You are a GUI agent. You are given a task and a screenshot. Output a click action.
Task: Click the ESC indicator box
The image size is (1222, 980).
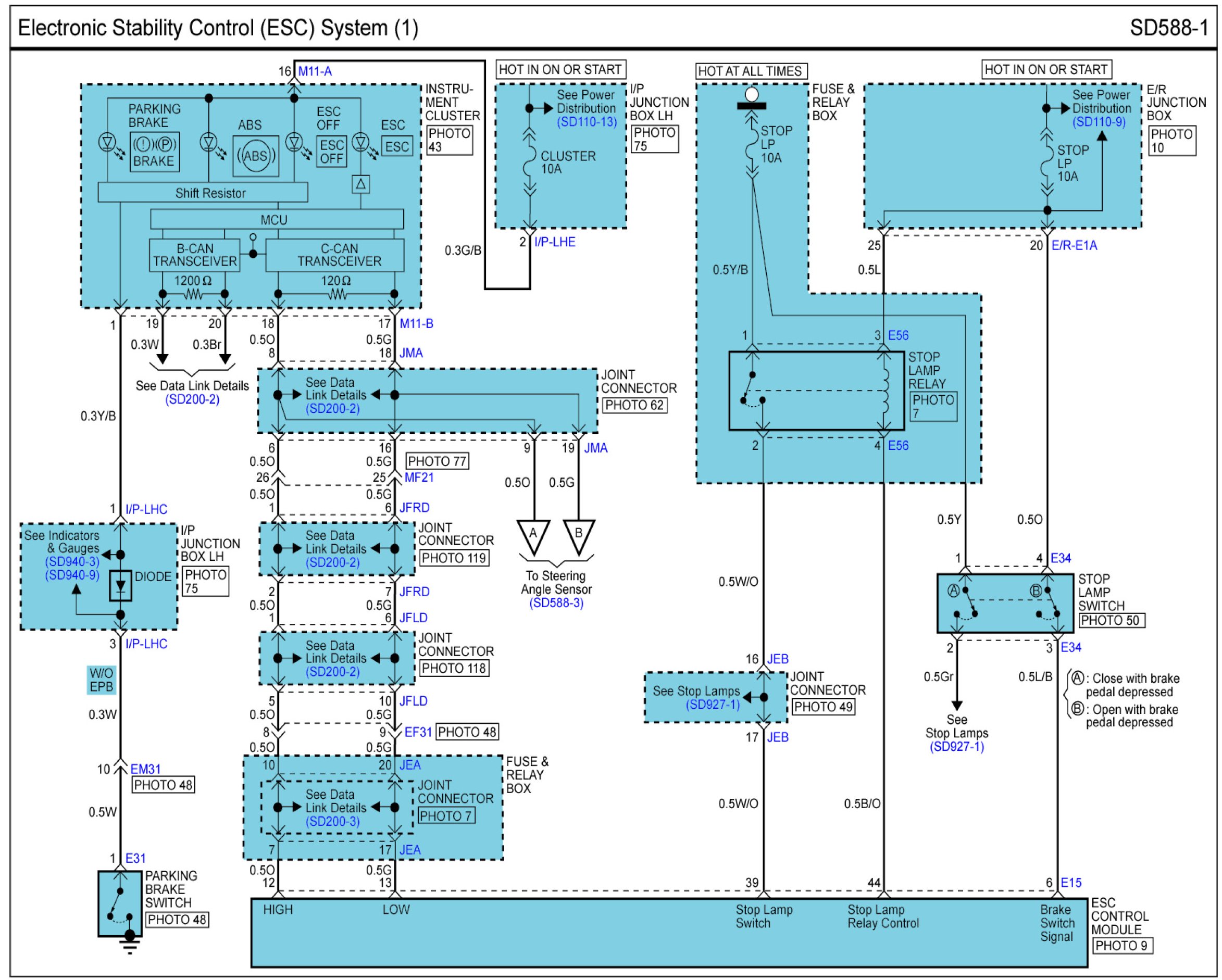coord(397,147)
